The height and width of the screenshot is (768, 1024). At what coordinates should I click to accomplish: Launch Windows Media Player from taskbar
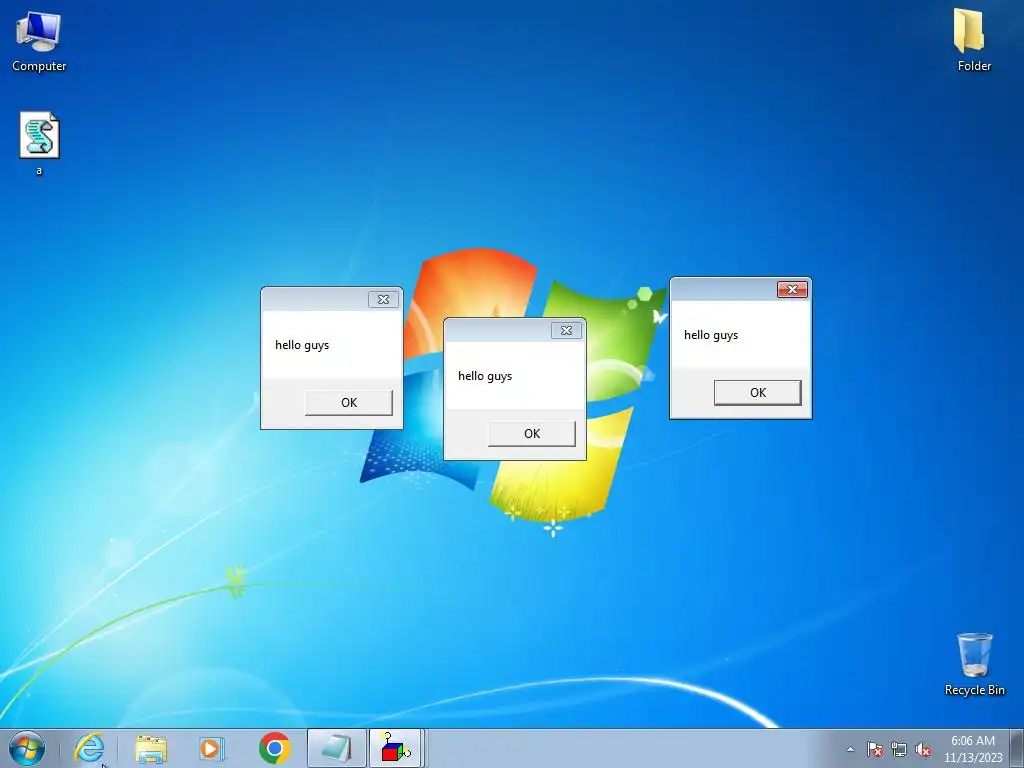click(211, 748)
